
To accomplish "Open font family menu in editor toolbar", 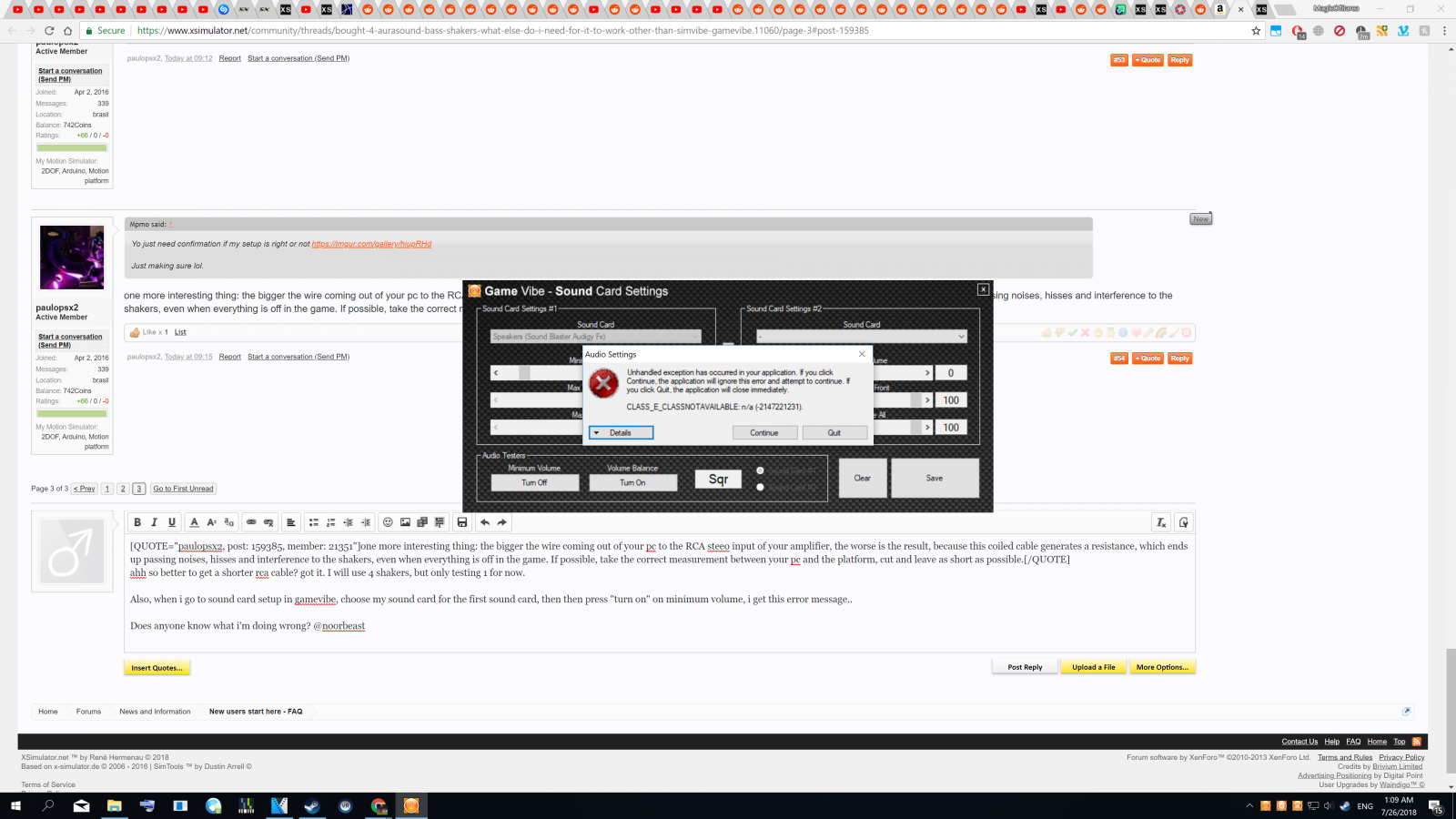I will coord(228,522).
